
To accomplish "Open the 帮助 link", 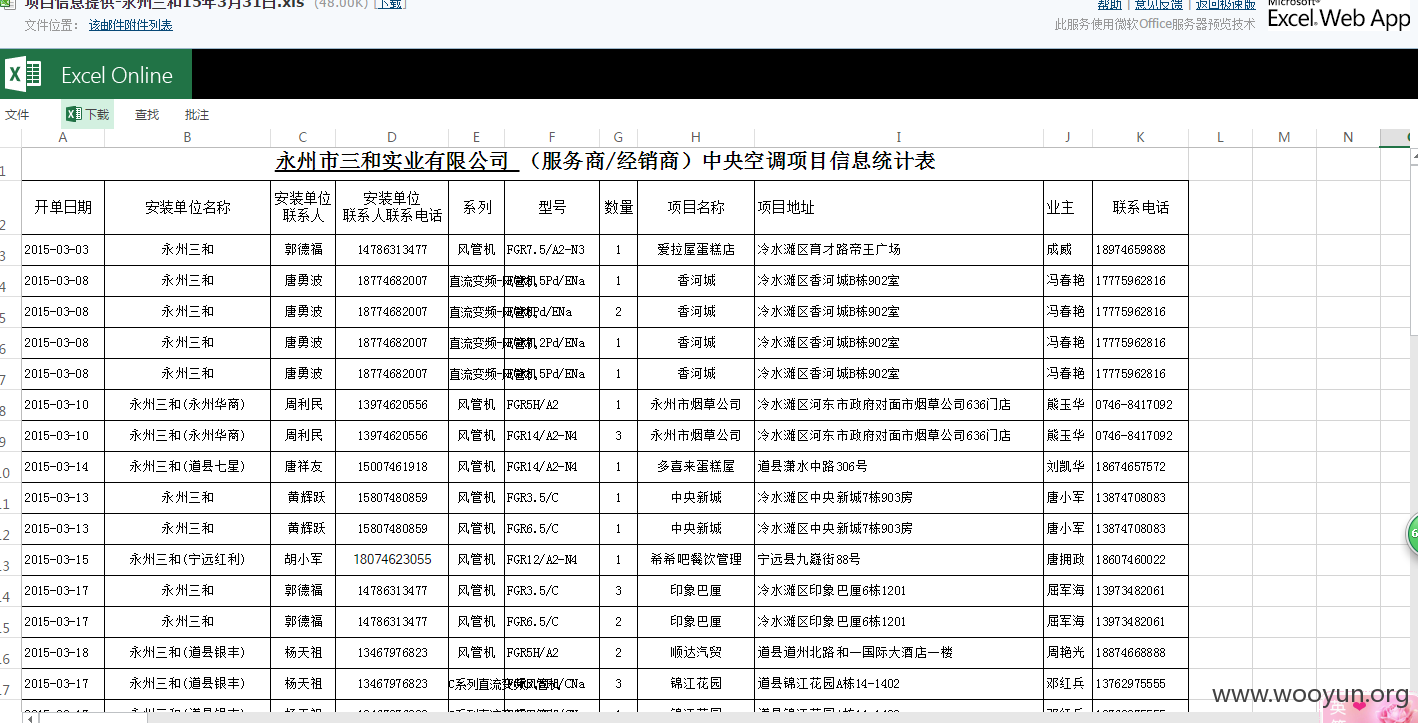I will pos(1110,5).
